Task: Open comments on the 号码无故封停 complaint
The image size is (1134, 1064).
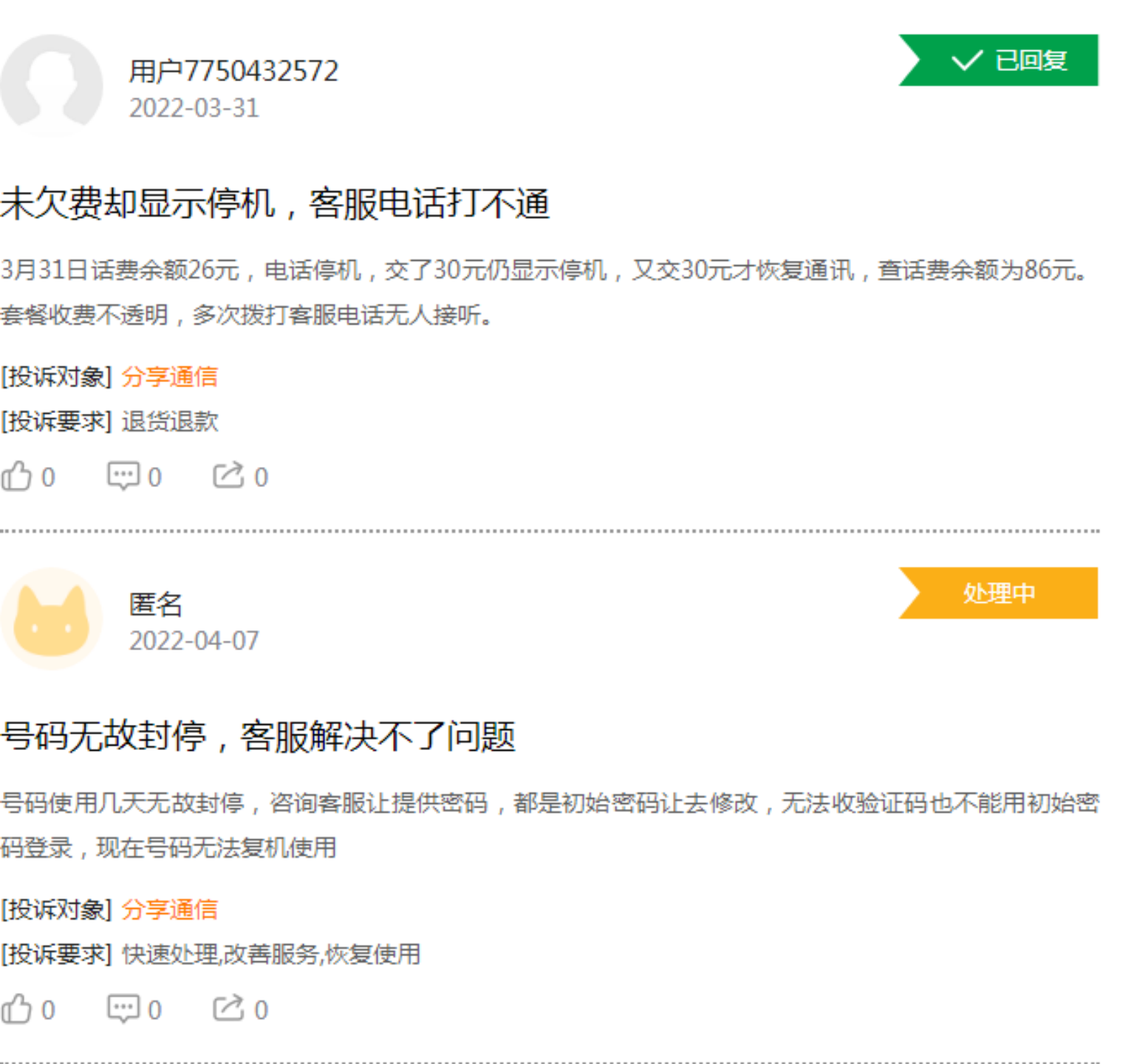Action: (123, 1009)
